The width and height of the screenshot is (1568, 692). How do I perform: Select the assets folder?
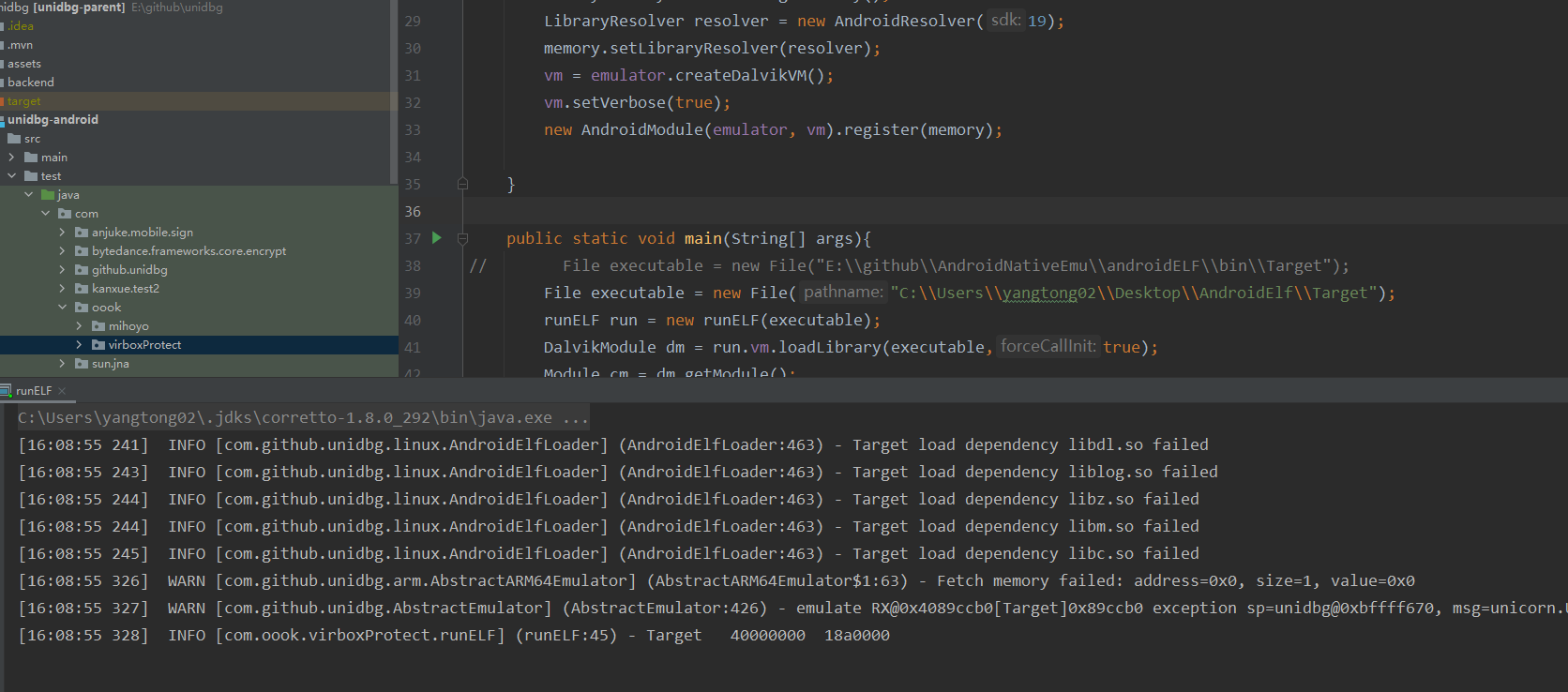point(24,64)
